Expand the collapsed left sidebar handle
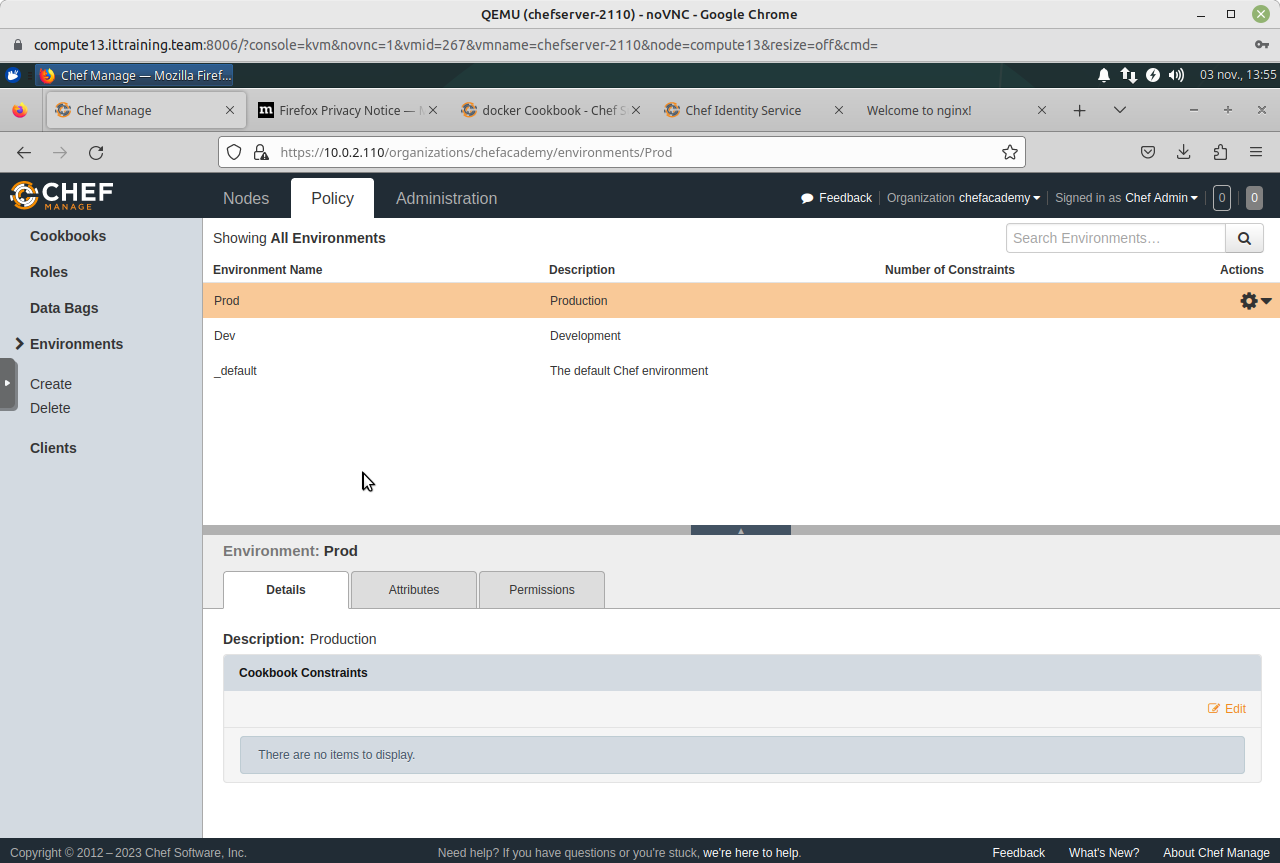Viewport: 1280px width, 863px height. [x=7, y=383]
